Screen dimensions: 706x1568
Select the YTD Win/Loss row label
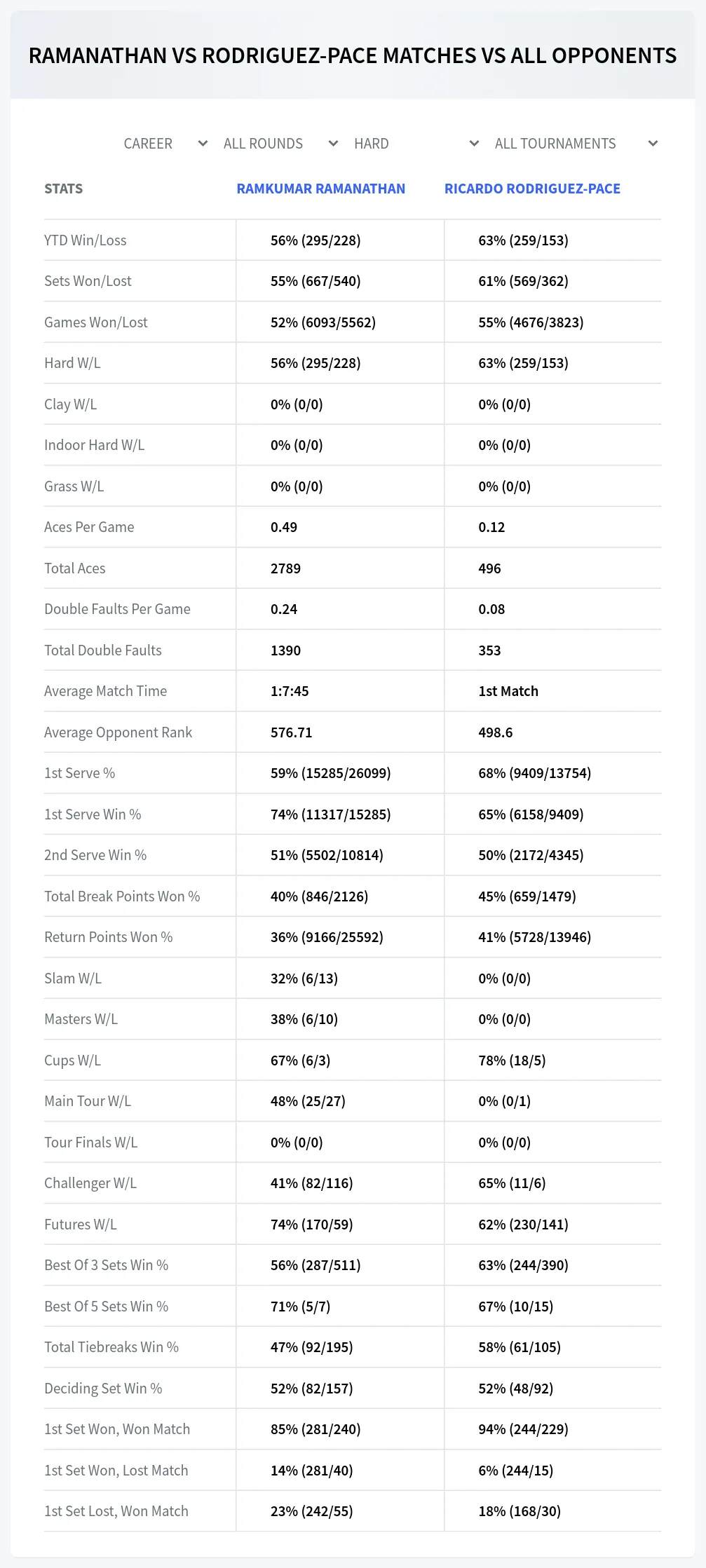point(86,240)
